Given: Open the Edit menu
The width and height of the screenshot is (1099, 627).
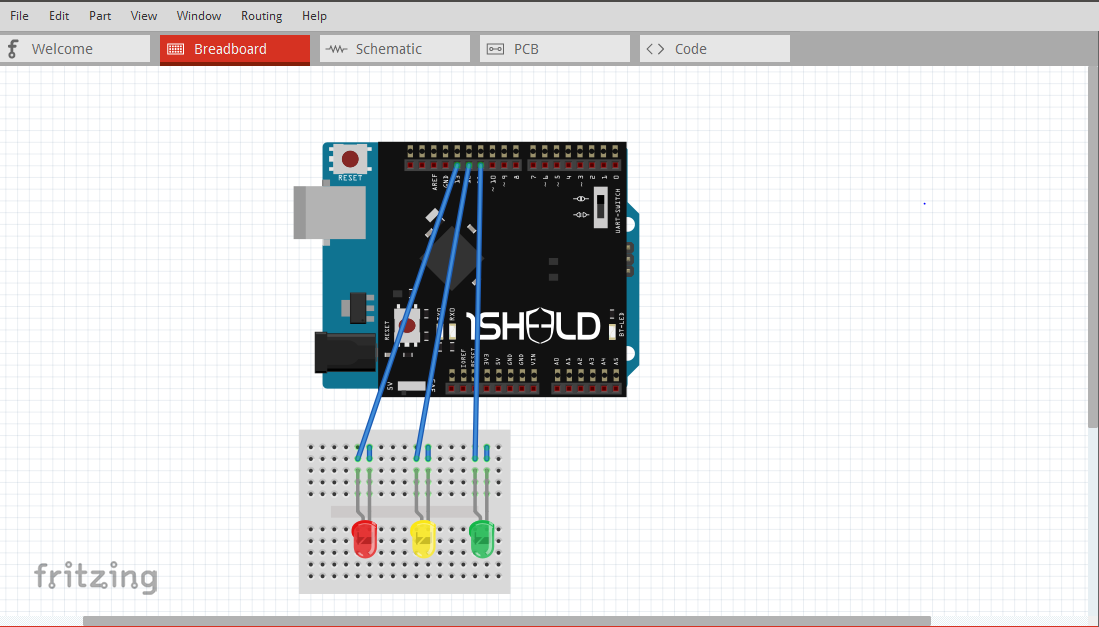Looking at the screenshot, I should 58,15.
